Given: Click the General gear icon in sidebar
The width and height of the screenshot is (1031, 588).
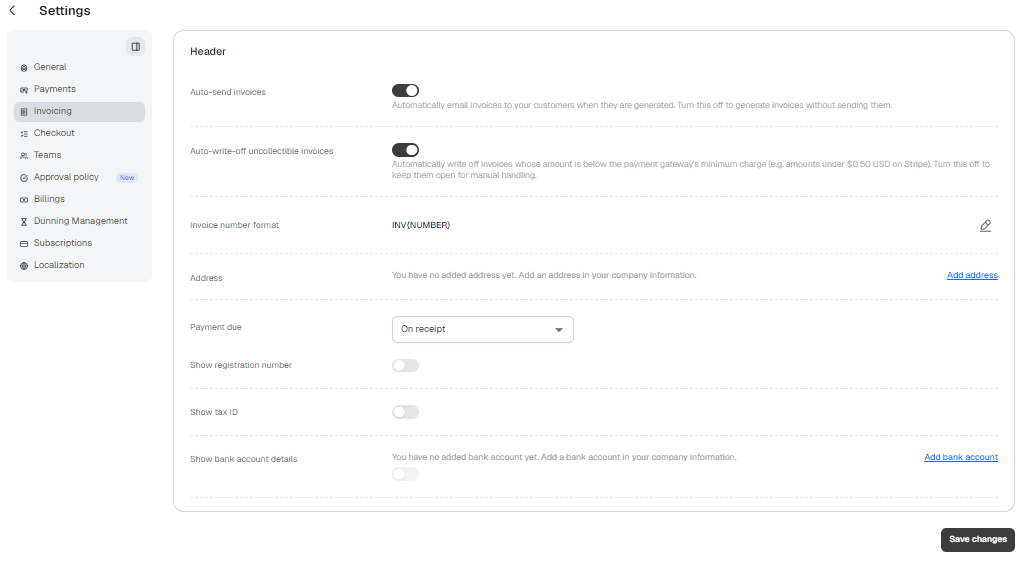Looking at the screenshot, I should (24, 68).
